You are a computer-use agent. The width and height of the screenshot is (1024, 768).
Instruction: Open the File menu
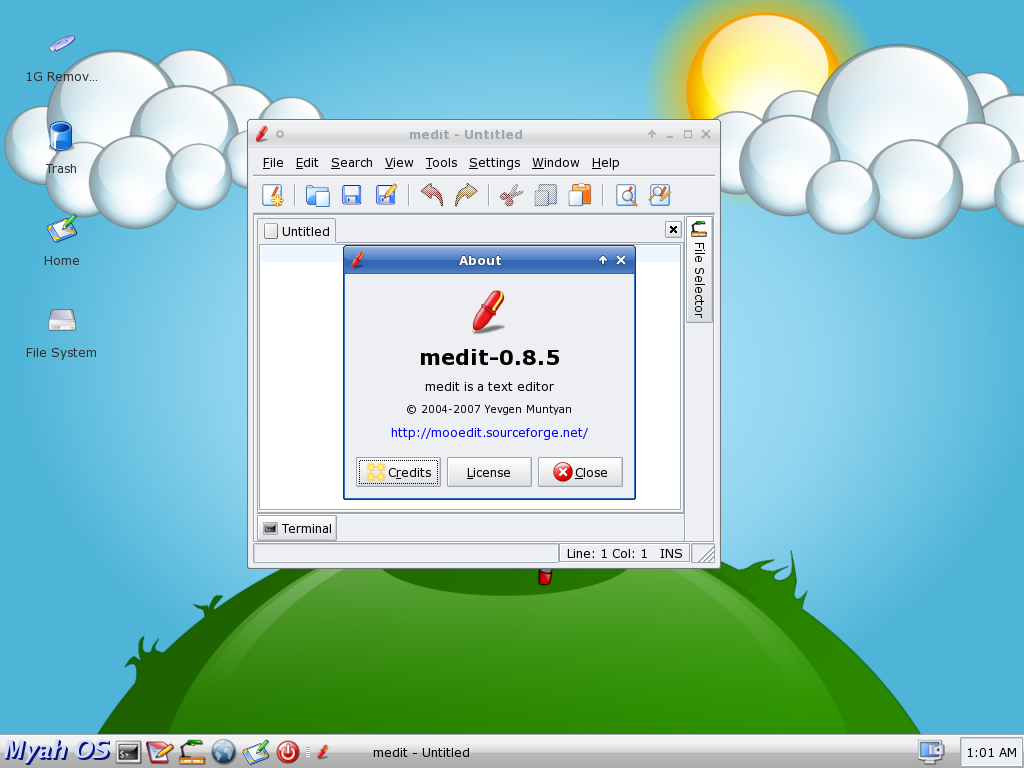[273, 163]
